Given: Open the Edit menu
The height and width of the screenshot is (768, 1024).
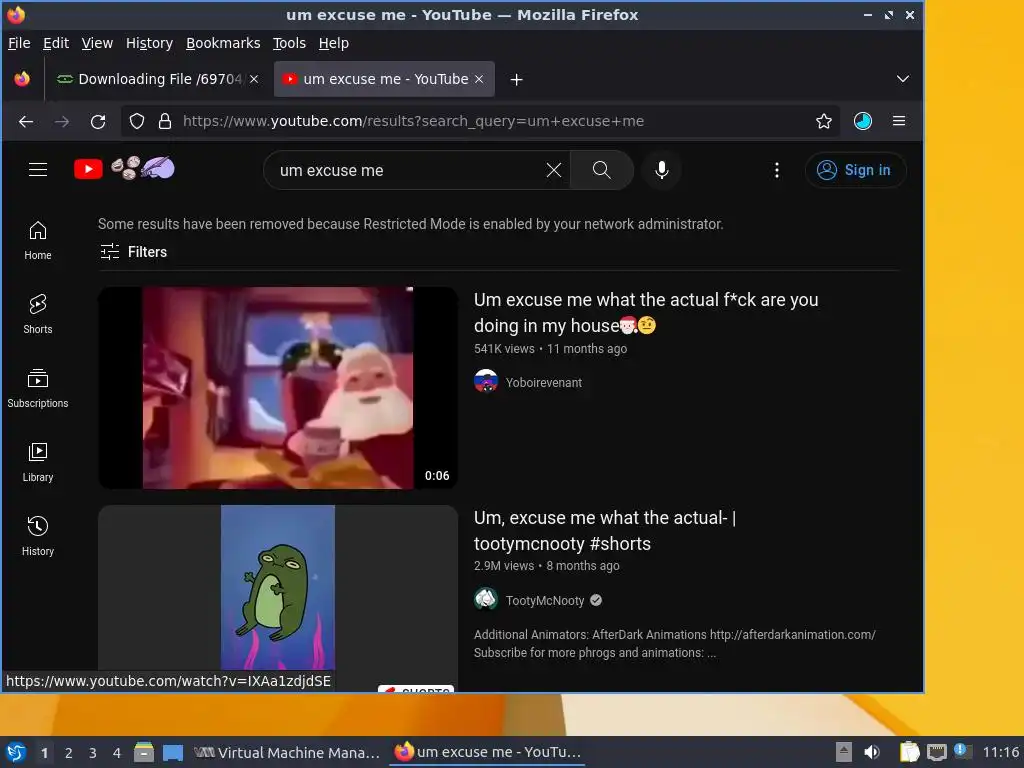Looking at the screenshot, I should coord(56,43).
